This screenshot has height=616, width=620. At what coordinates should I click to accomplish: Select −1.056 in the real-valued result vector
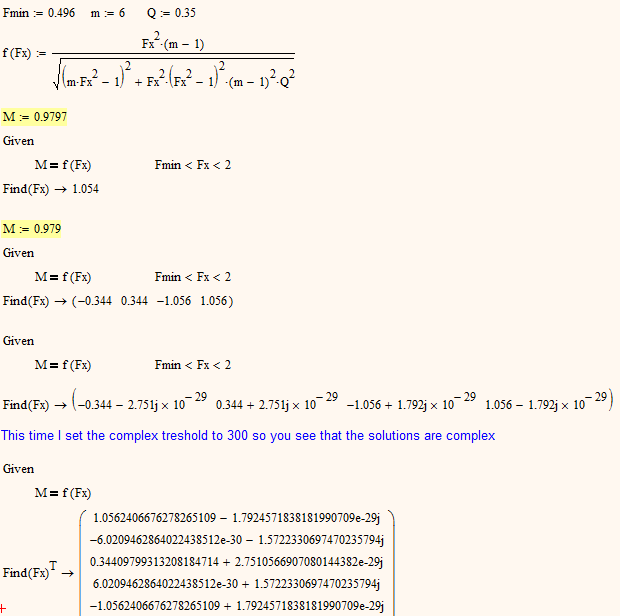[x=174, y=301]
